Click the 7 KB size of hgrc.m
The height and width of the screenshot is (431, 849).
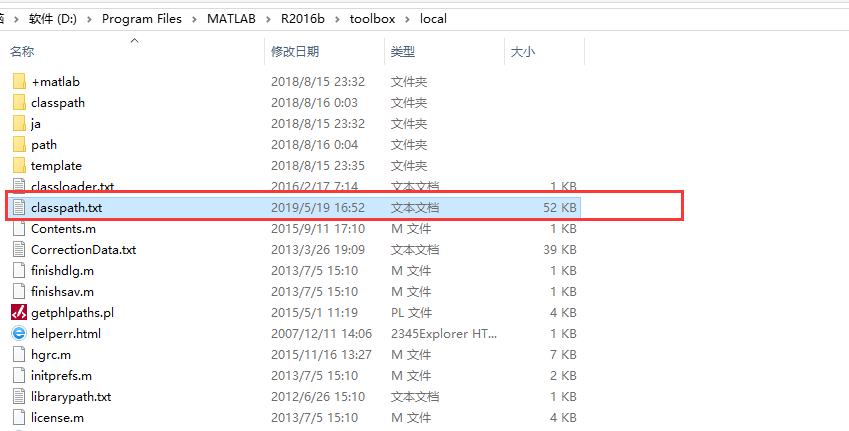coord(564,355)
